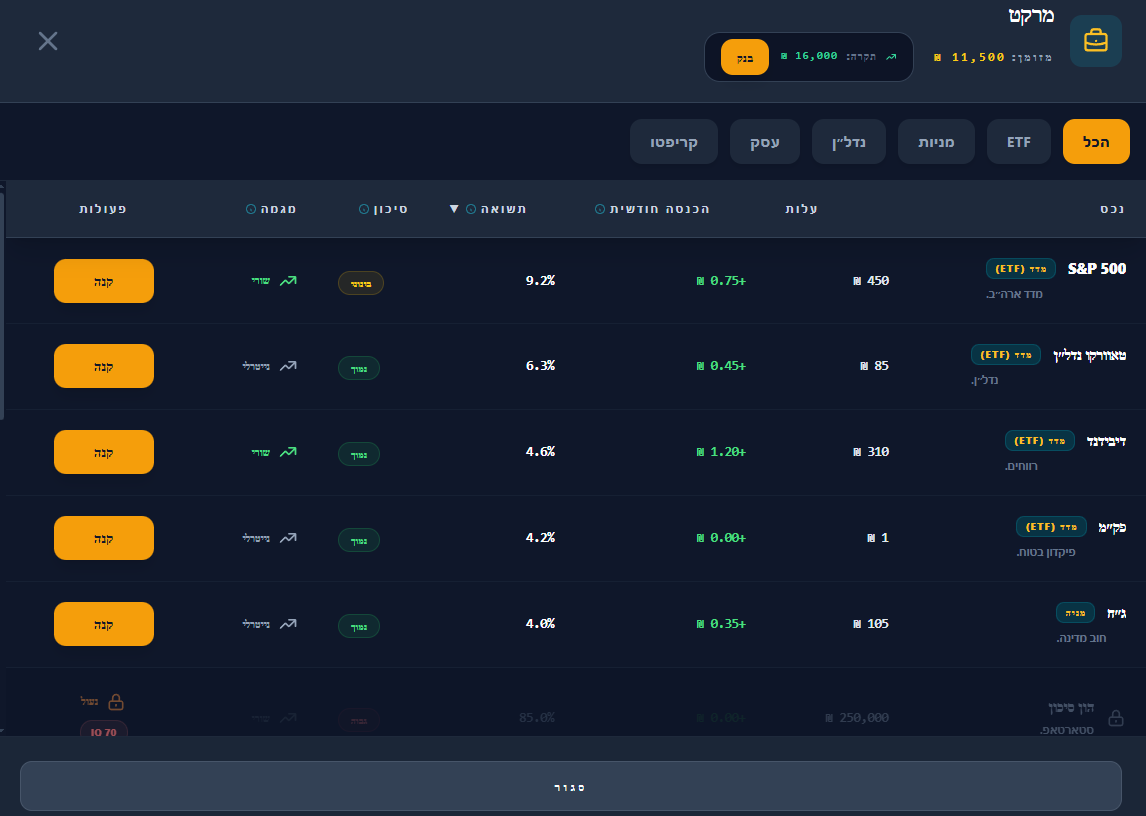Click the ETF badge next to פק״מ
This screenshot has width=1146, height=816.
pyautogui.click(x=1051, y=526)
